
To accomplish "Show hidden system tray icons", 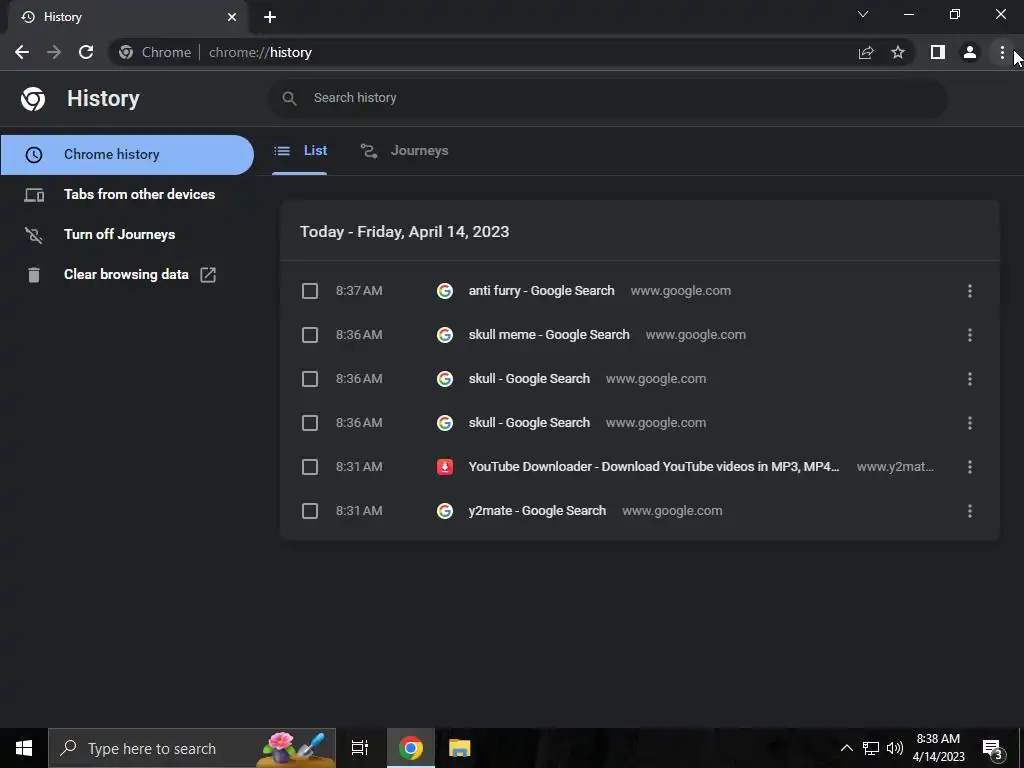I will click(846, 748).
